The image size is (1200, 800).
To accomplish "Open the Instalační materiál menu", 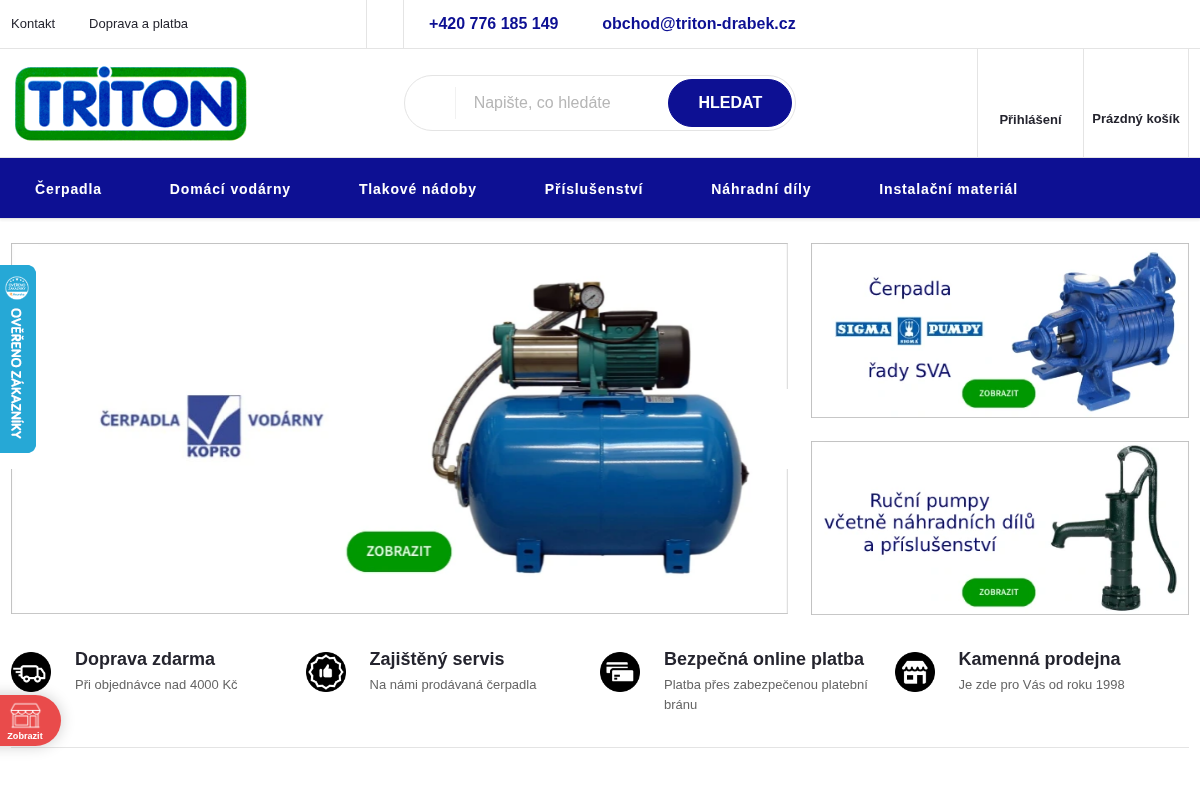I will [948, 189].
